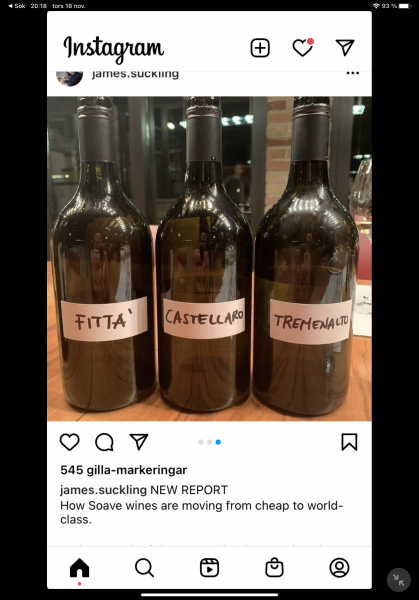419x600 pixels.
Task: Open comments speech bubble icon
Action: pos(104,442)
